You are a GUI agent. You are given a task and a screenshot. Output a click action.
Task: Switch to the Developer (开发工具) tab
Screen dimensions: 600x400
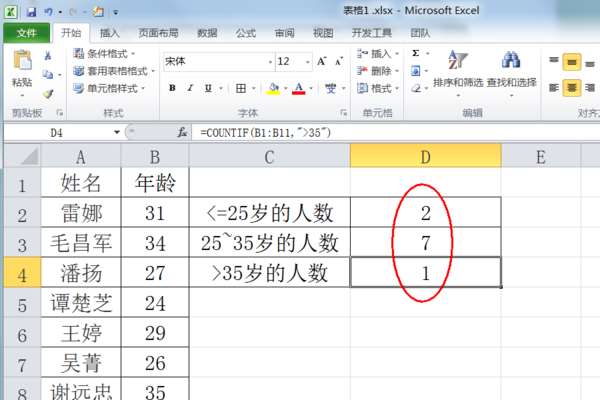pos(372,33)
